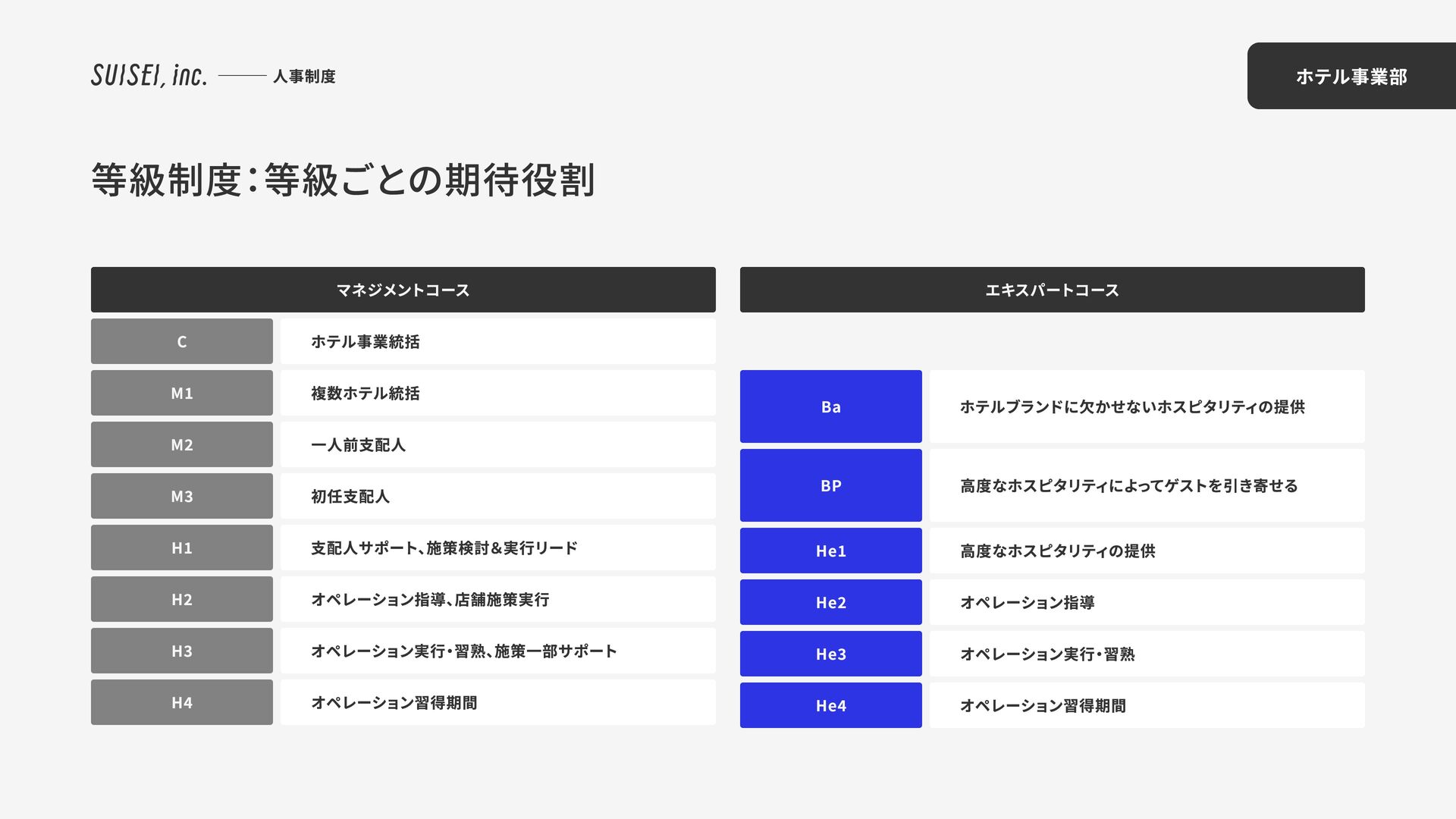Viewport: 1456px width, 819px height.
Task: Click the 等級制度 slide title
Action: [343, 180]
